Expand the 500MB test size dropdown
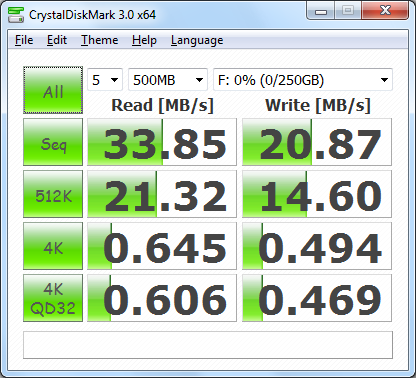 168,80
